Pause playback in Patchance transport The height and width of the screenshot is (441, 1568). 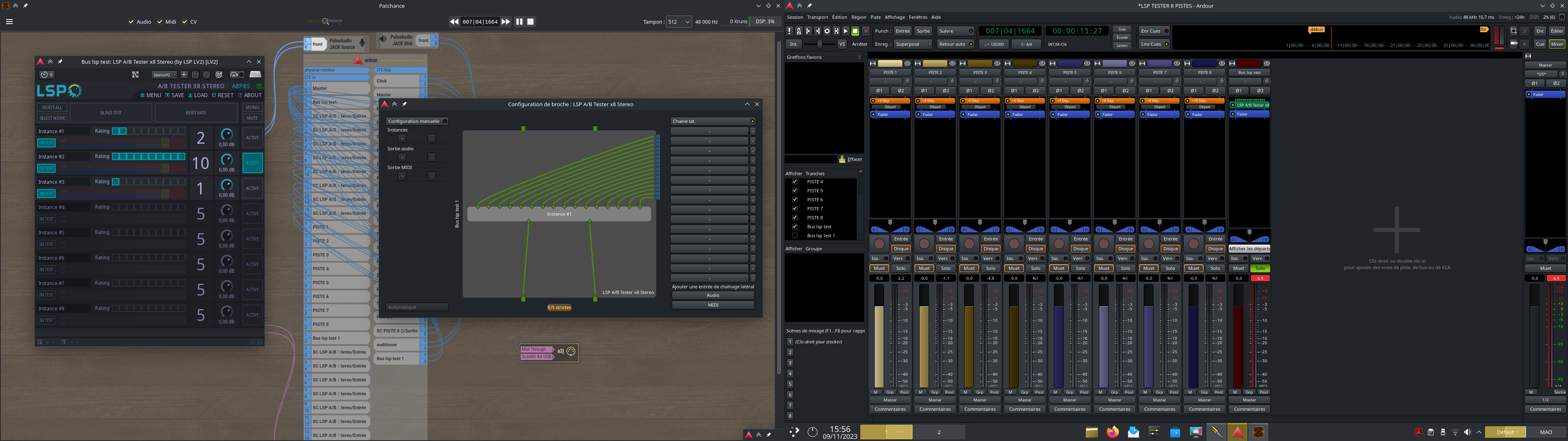click(x=519, y=21)
